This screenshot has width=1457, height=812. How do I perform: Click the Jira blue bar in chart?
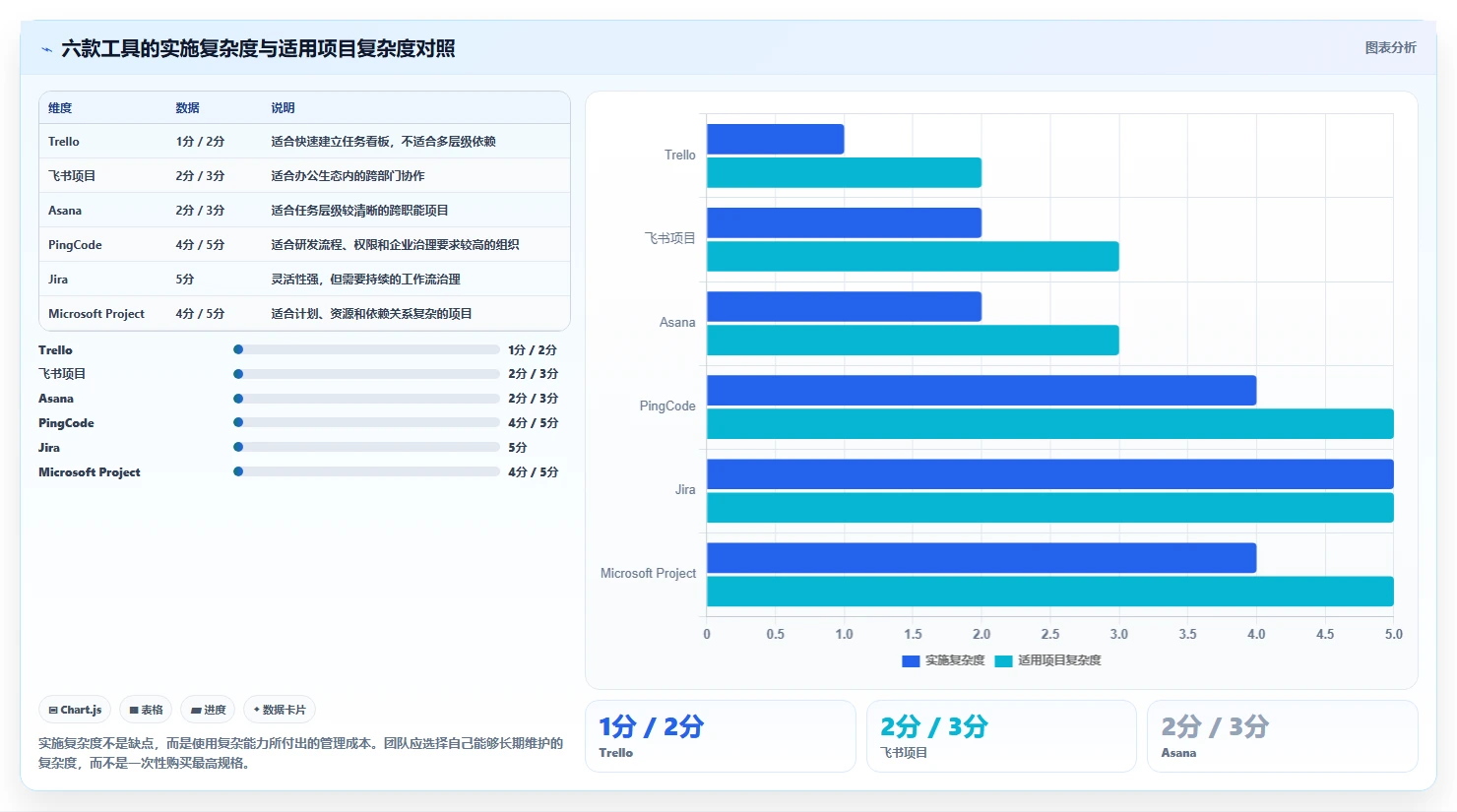point(1050,473)
